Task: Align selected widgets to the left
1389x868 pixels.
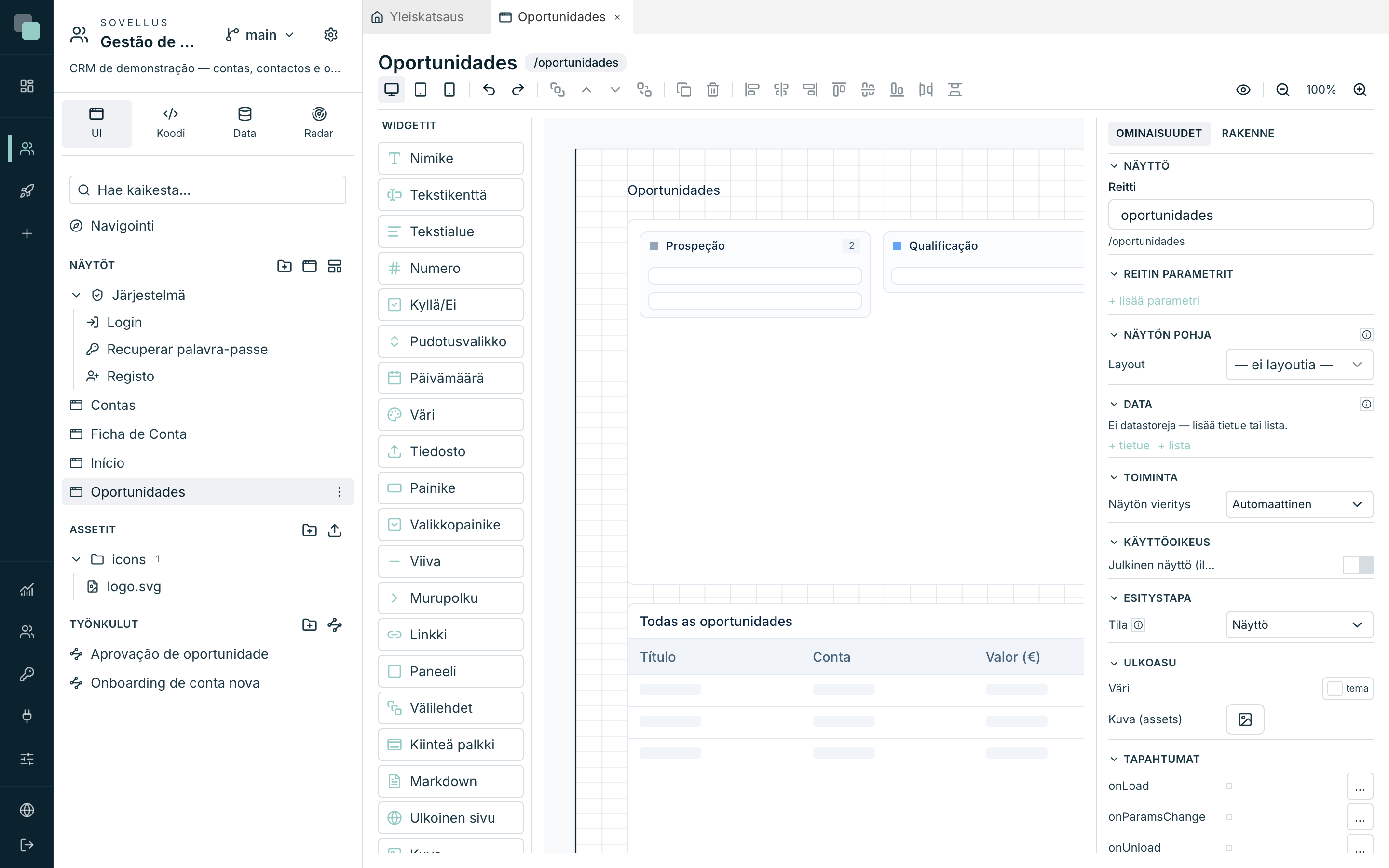Action: point(752,90)
